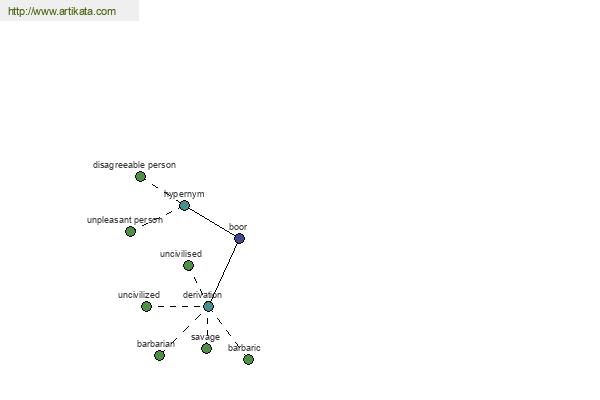Viewport: 600px width, 400px height.
Task: Click the derivation relation node
Action: pyautogui.click(x=208, y=306)
